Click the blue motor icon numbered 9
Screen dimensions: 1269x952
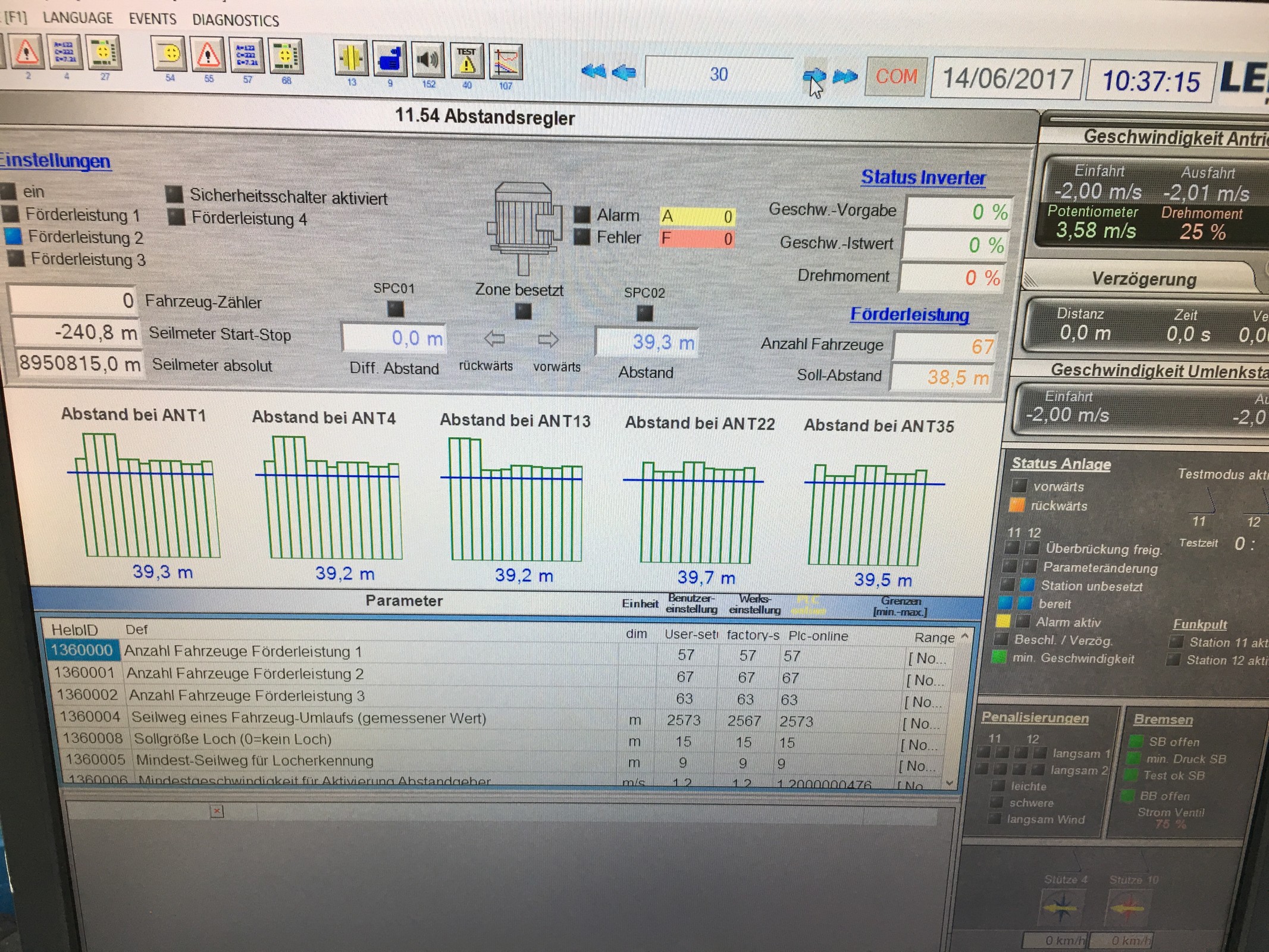tap(390, 58)
